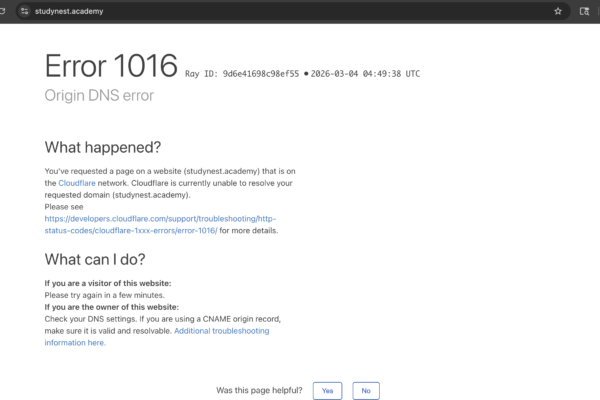Click the What happened? heading
Screen dimensions: 600x400
click(x=102, y=147)
